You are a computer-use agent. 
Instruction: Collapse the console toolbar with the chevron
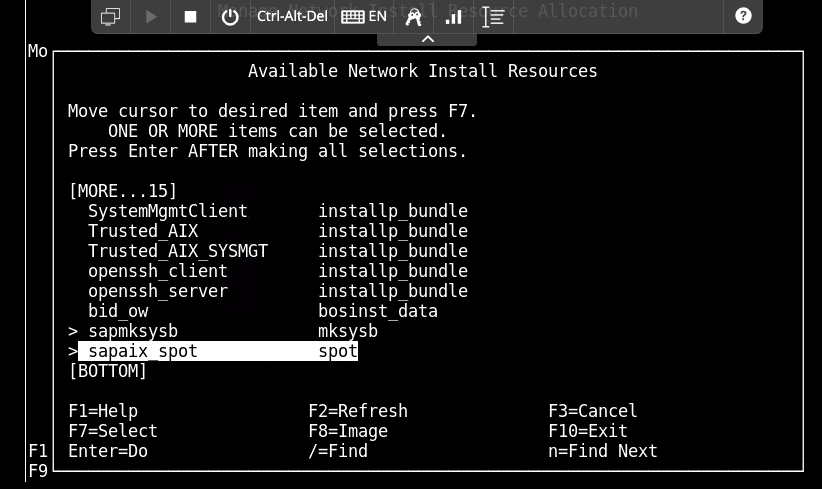click(427, 39)
